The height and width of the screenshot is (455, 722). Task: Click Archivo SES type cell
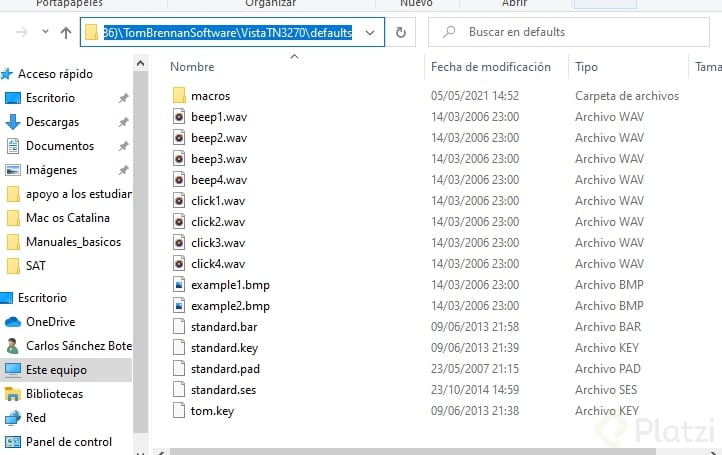606,390
